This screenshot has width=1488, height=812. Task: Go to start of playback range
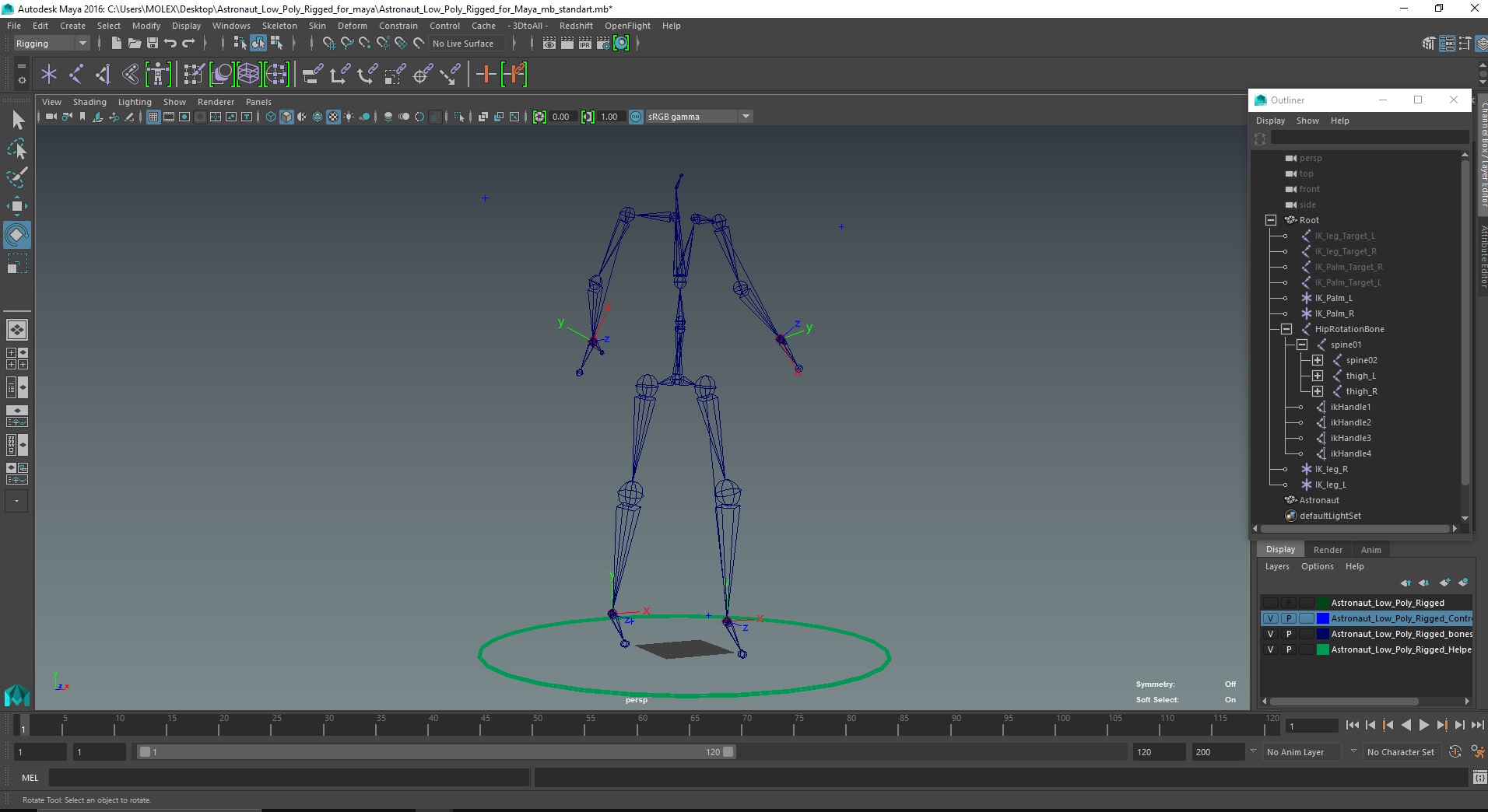[1352, 725]
